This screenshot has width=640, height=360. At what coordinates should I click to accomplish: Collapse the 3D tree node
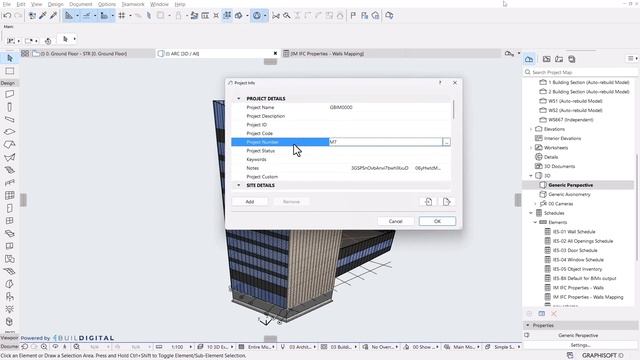click(531, 176)
